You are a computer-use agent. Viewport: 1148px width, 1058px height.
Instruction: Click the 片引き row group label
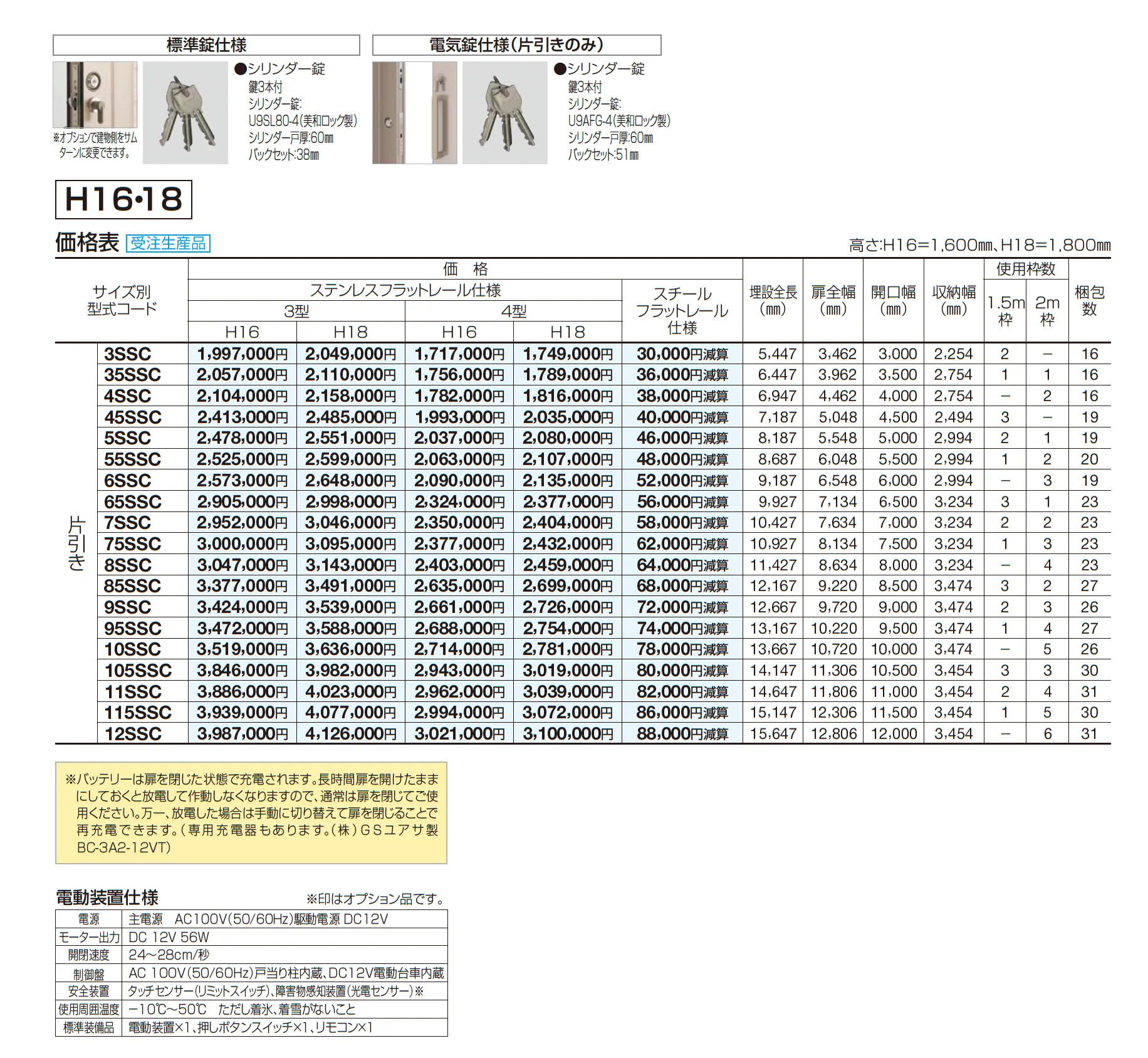[x=76, y=543]
